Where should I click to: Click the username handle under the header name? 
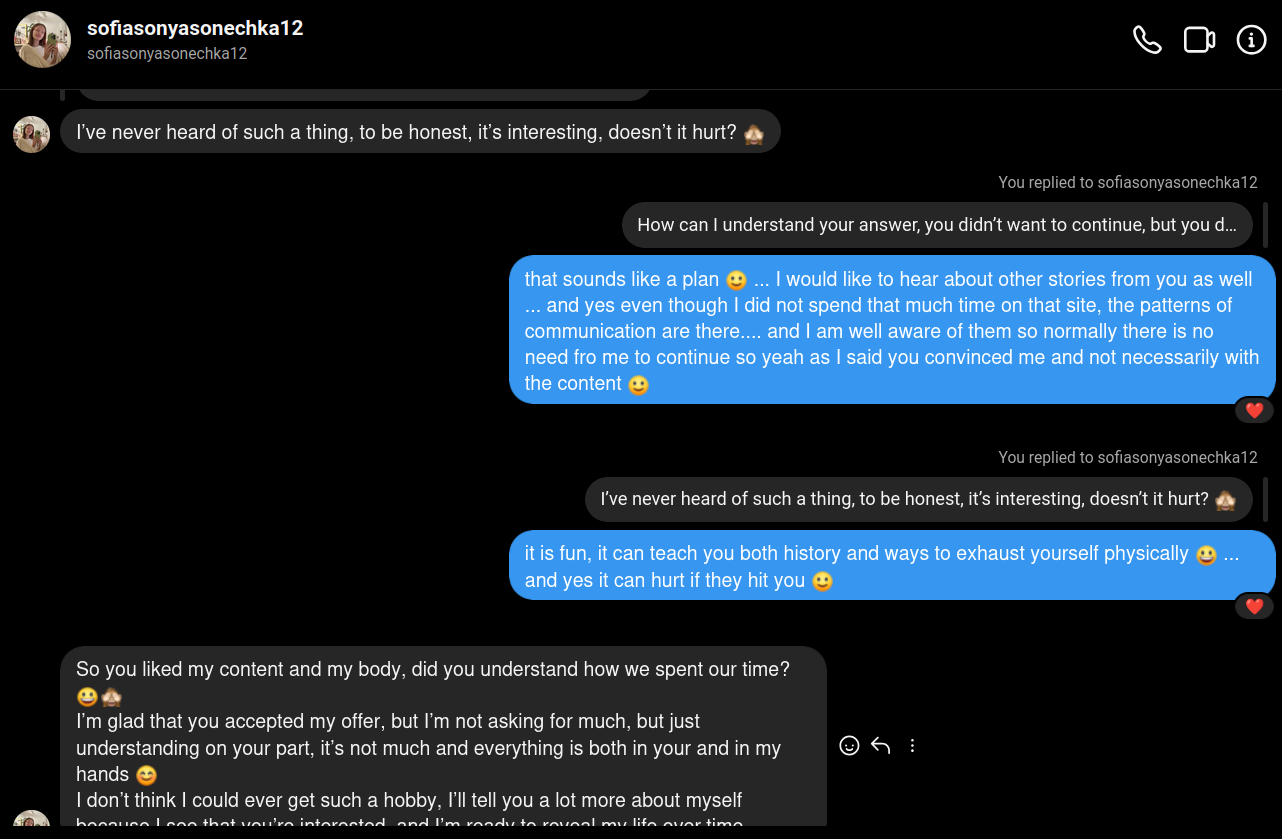point(167,54)
